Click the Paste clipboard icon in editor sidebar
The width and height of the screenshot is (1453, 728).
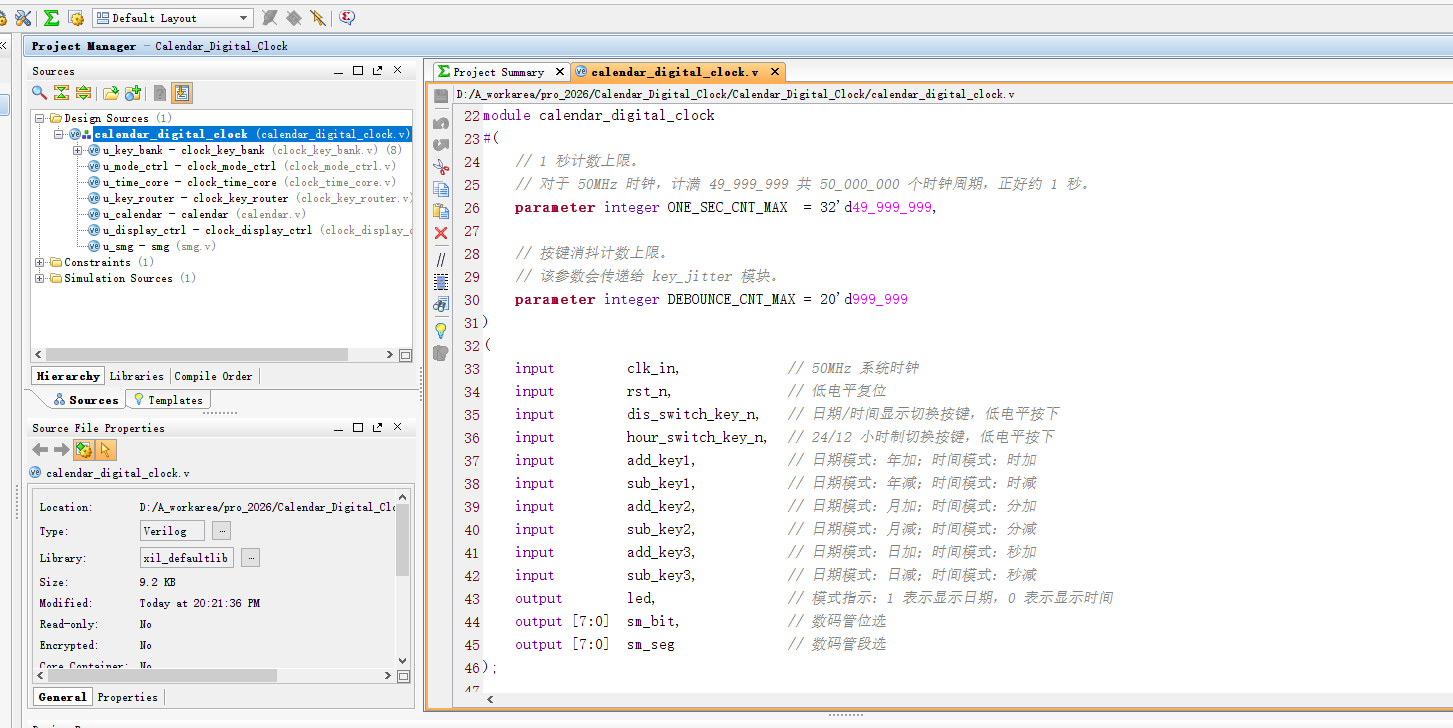click(441, 211)
